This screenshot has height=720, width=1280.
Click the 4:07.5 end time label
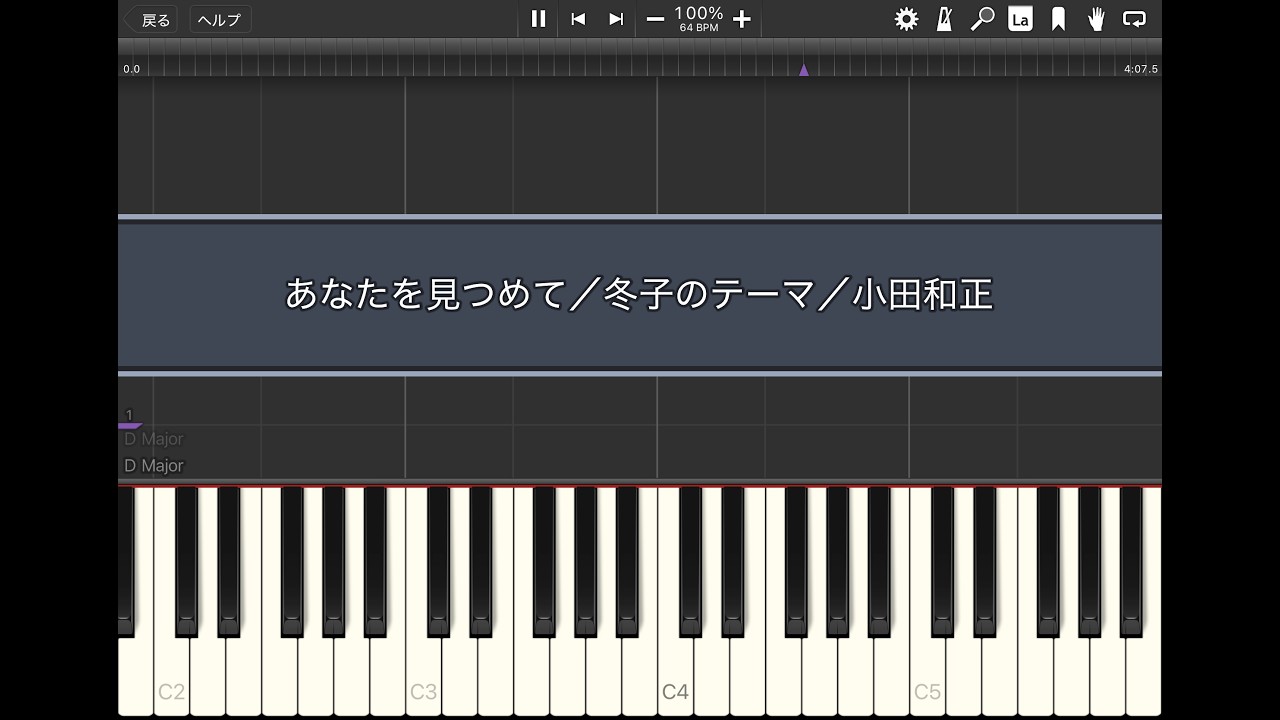pyautogui.click(x=1140, y=69)
